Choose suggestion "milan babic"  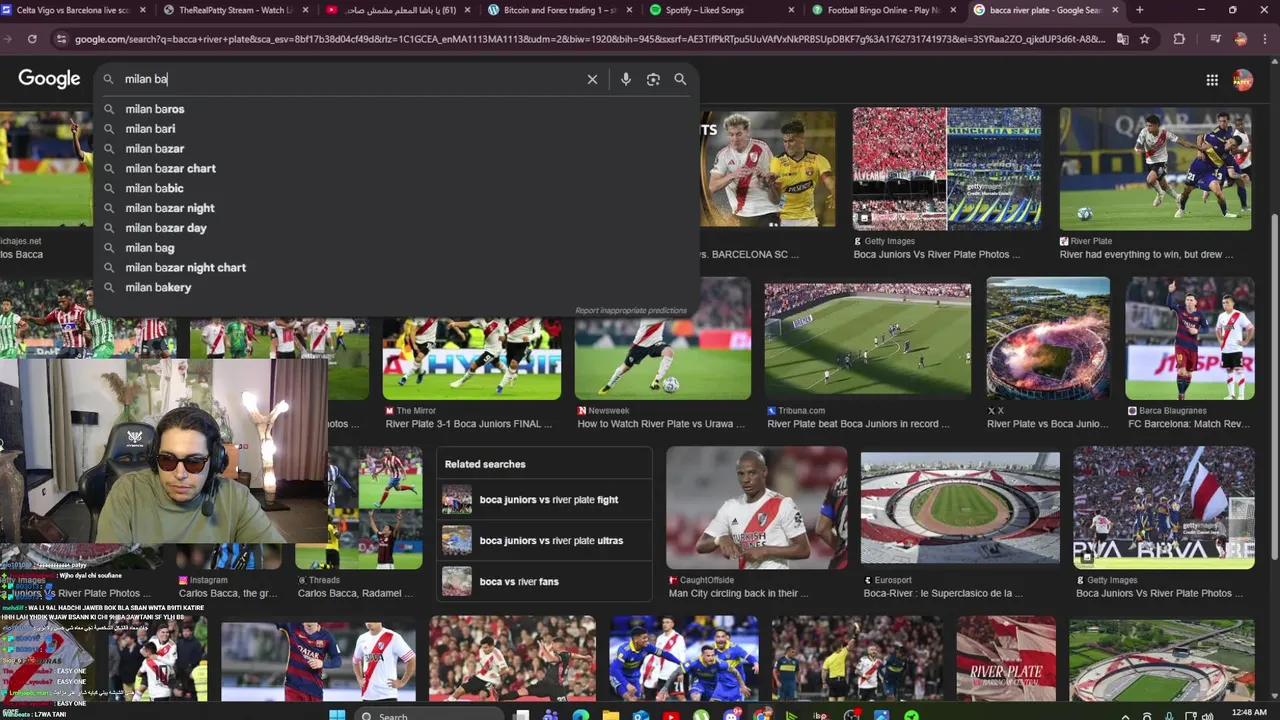click(396, 188)
